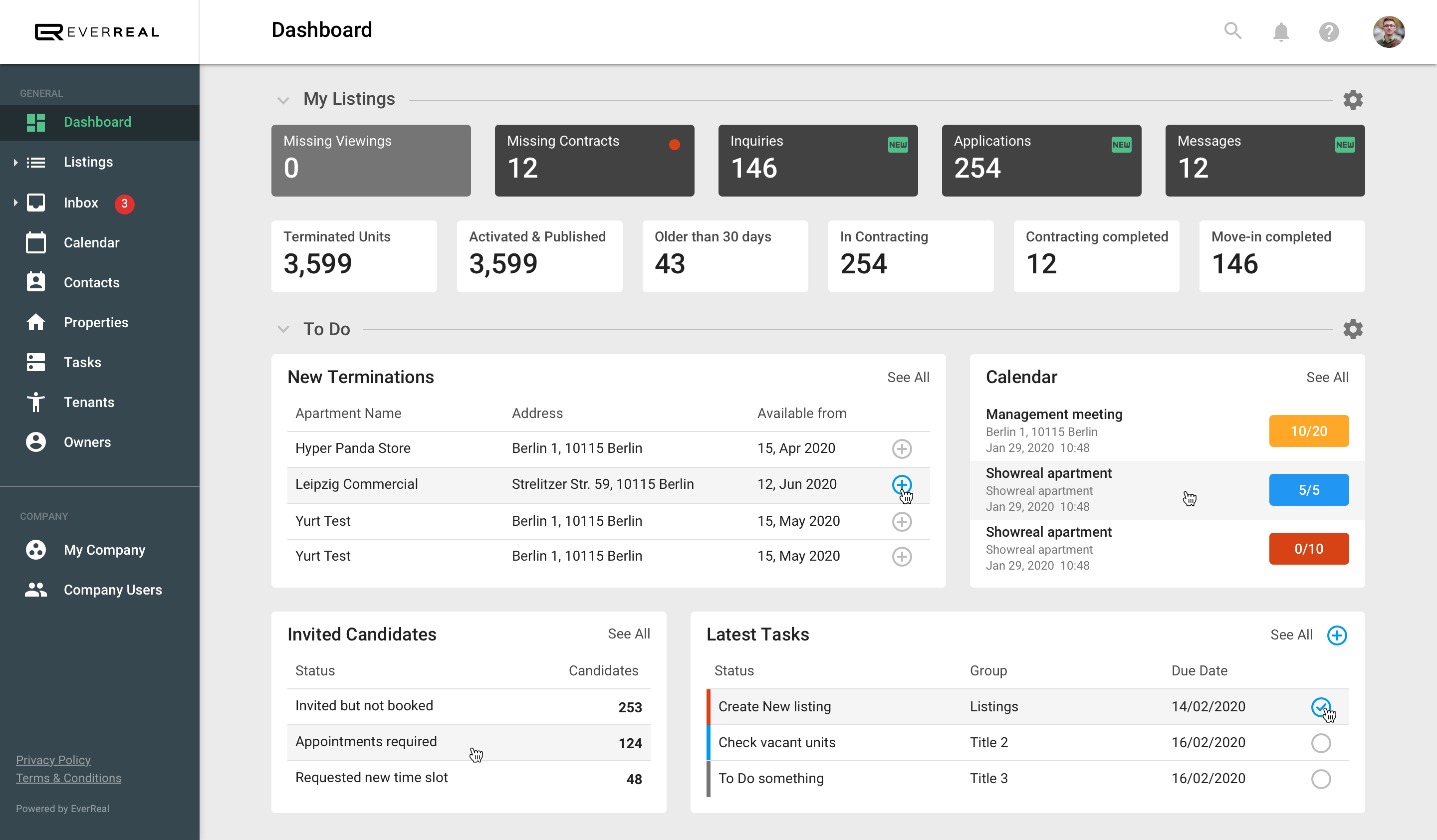The image size is (1437, 840).
Task: Click the search magnifier icon in header
Action: point(1232,31)
